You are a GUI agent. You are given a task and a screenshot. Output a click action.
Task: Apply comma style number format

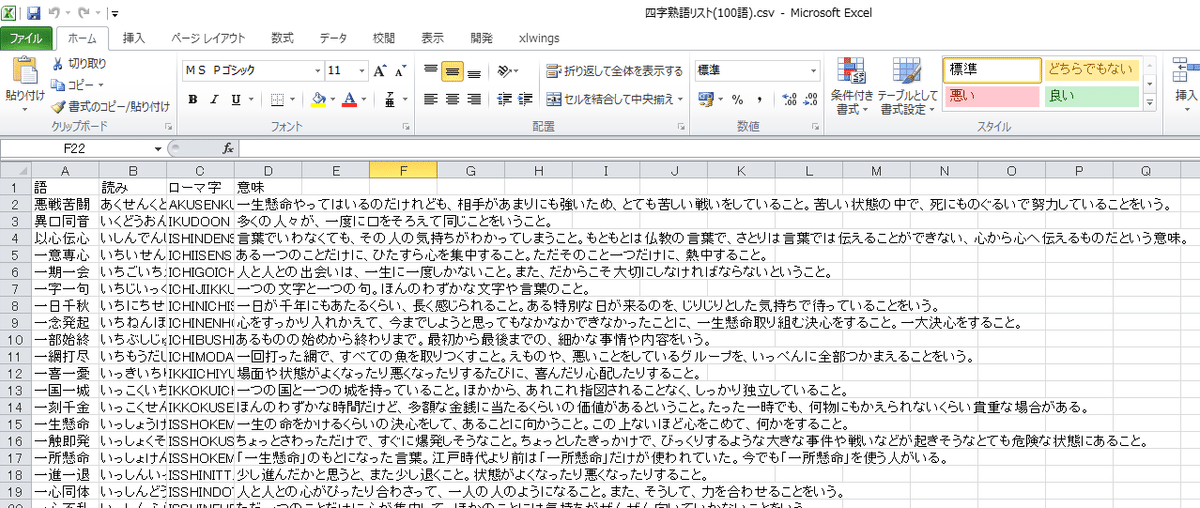coord(759,99)
